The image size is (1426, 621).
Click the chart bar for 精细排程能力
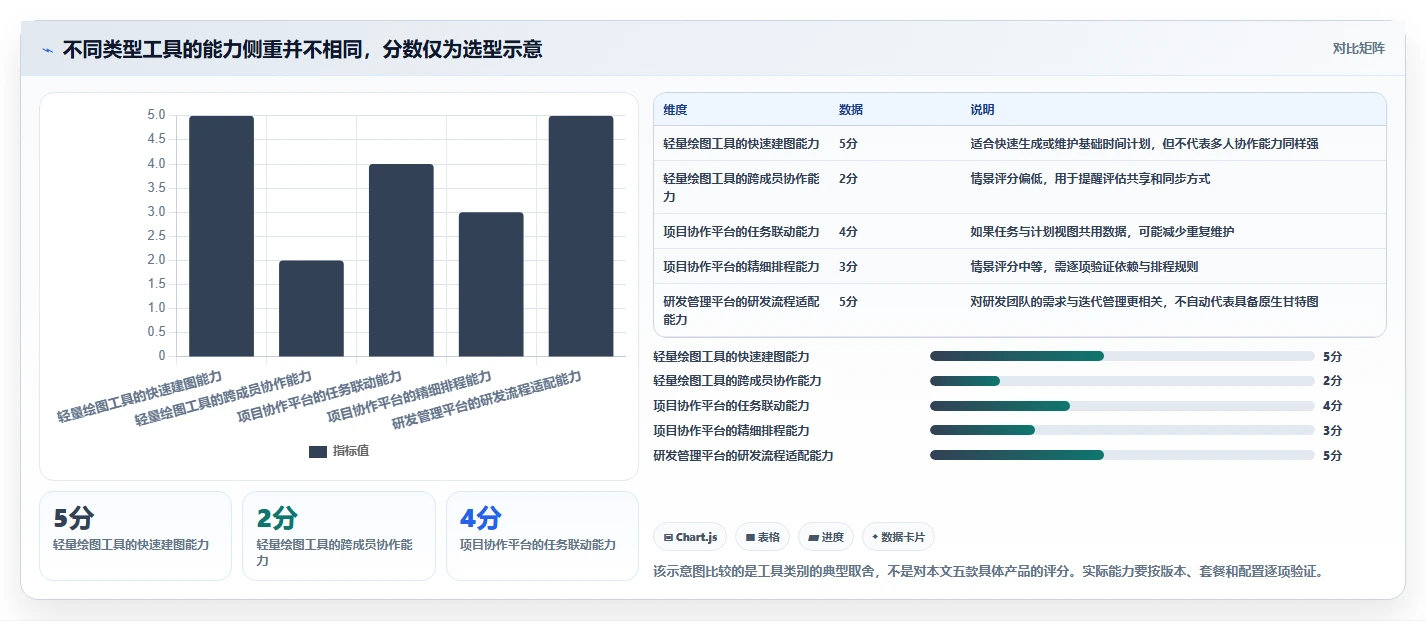pos(491,284)
